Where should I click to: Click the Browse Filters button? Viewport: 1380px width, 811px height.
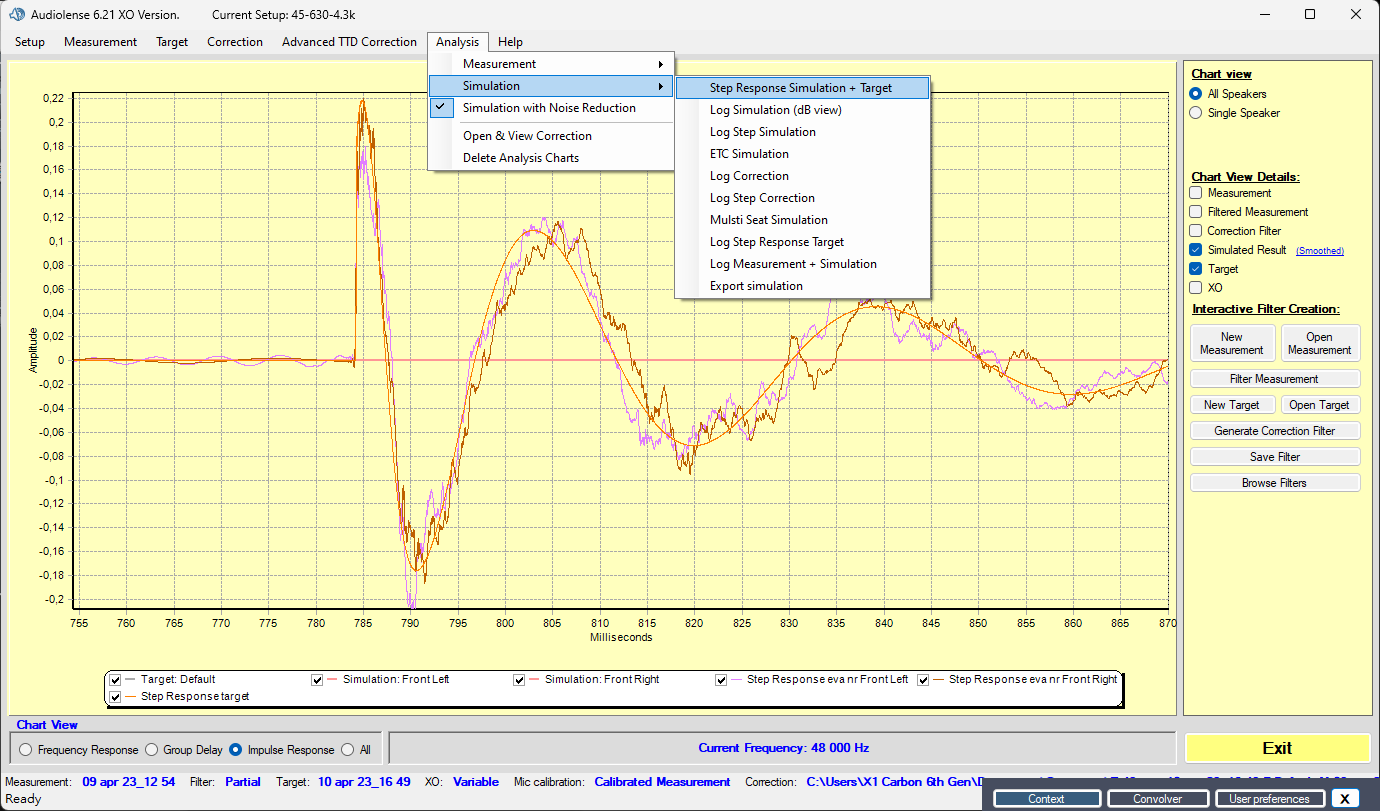1275,483
